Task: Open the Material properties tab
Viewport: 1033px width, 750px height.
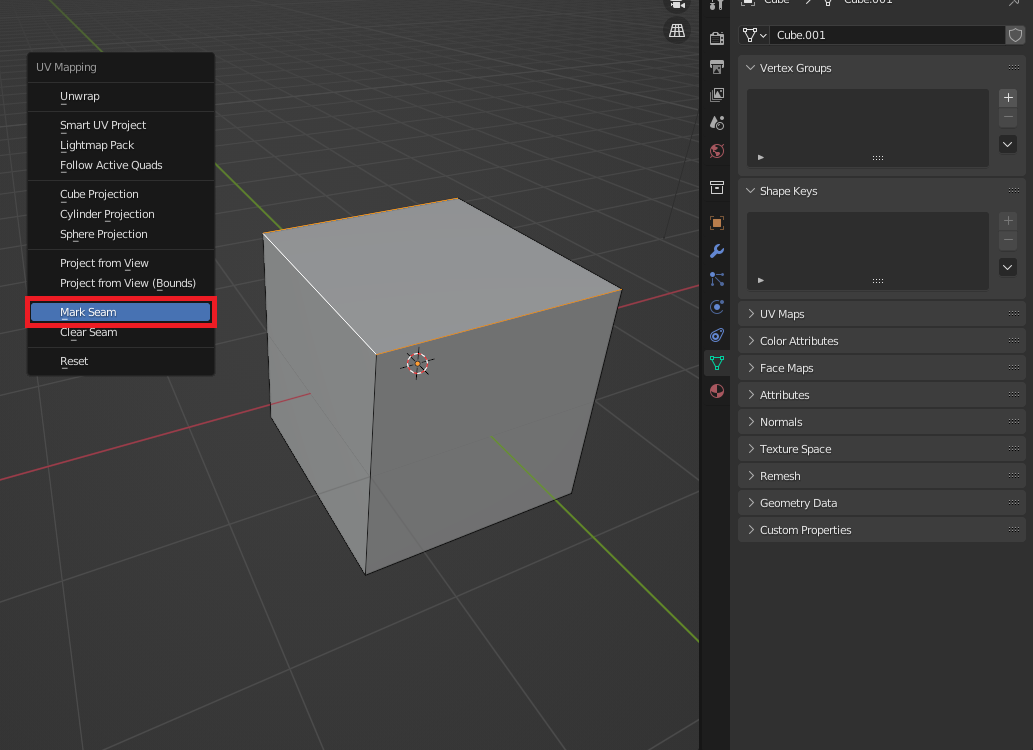Action: pos(716,391)
